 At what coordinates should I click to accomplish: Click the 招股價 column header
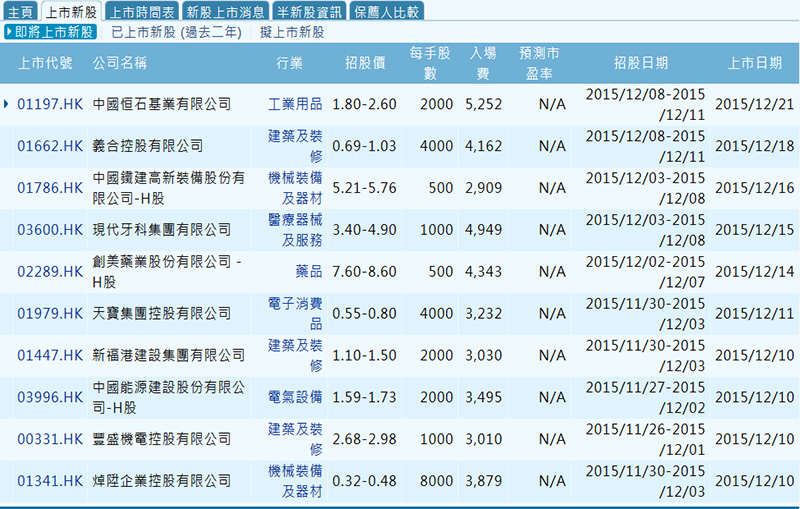(x=365, y=63)
